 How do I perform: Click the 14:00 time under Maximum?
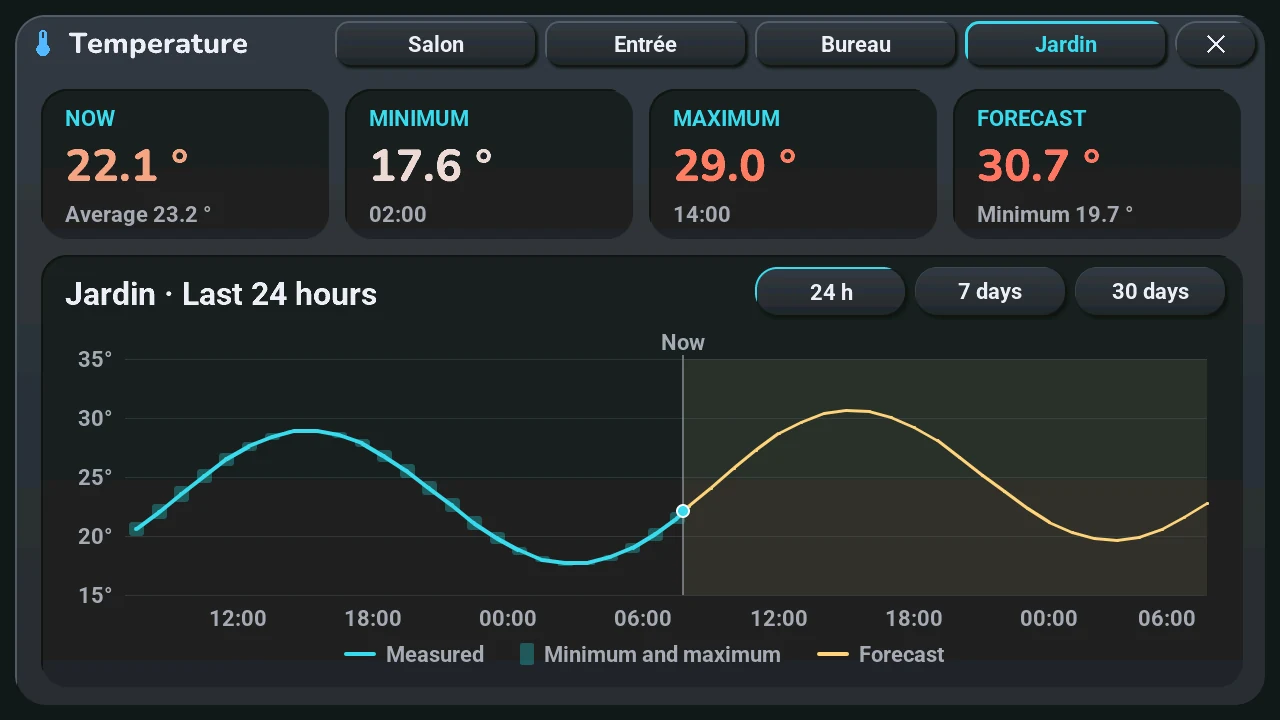point(702,214)
